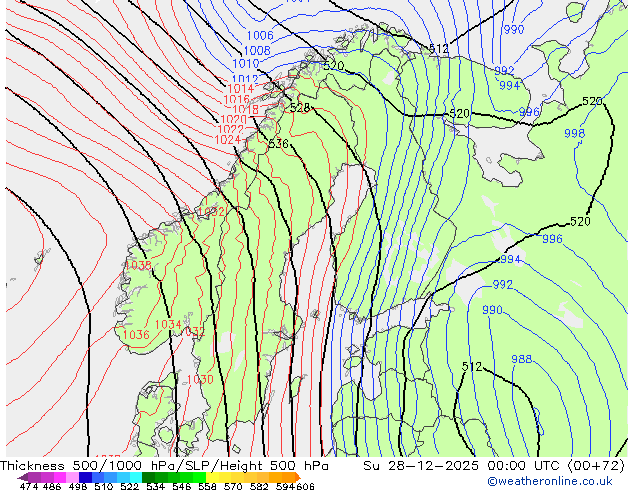Click the blue 1006 isobar label
This screenshot has height=490, width=634.
260,36
